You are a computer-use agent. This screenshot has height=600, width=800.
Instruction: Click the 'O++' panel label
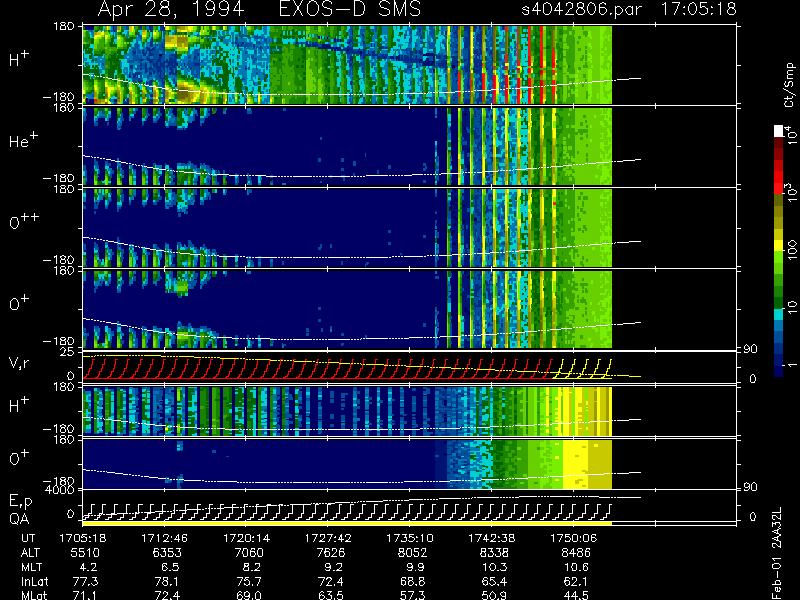click(23, 221)
